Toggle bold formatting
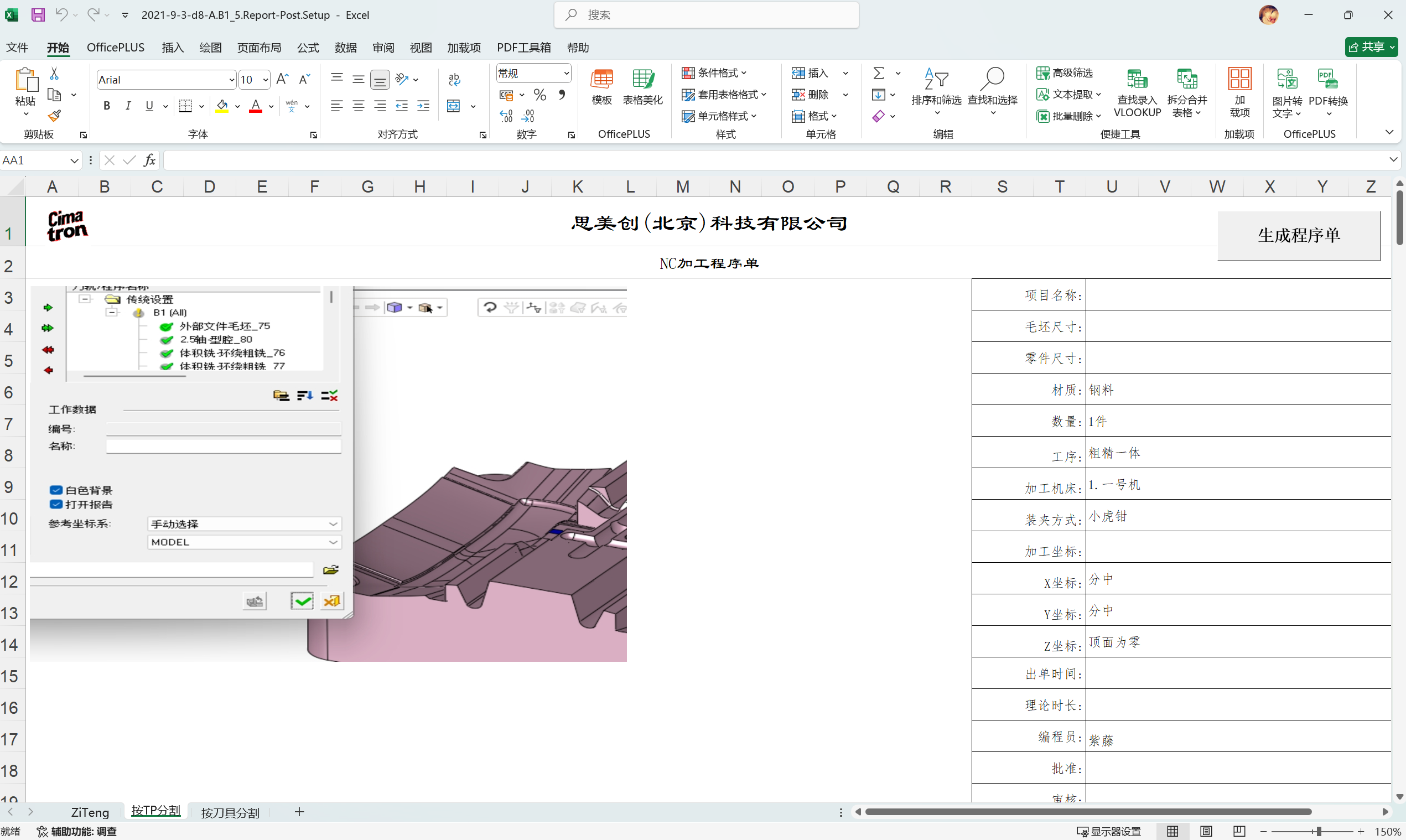The image size is (1406, 840). (106, 106)
